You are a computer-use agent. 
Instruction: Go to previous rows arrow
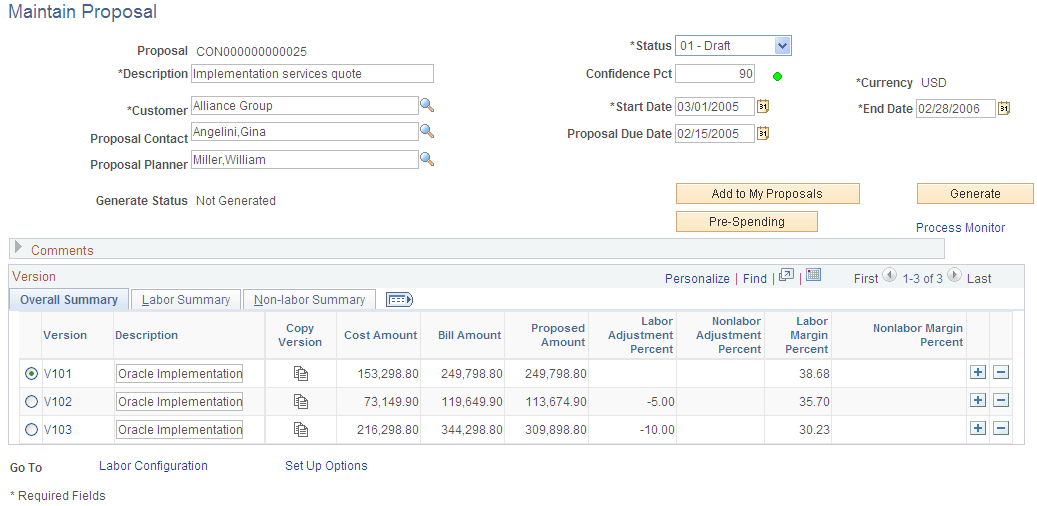(x=890, y=275)
